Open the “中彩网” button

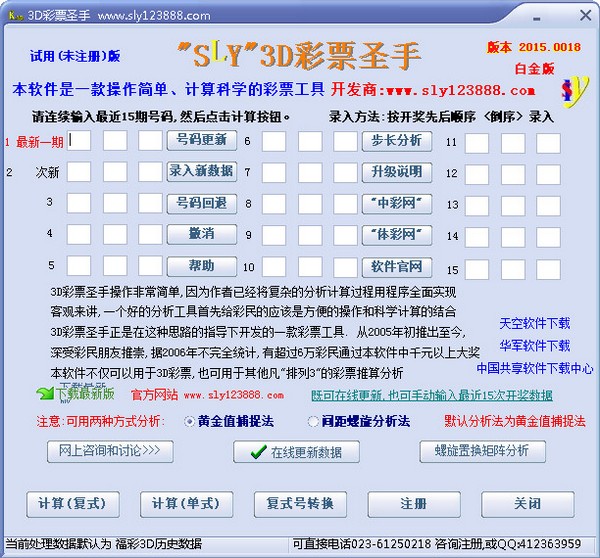pos(397,204)
